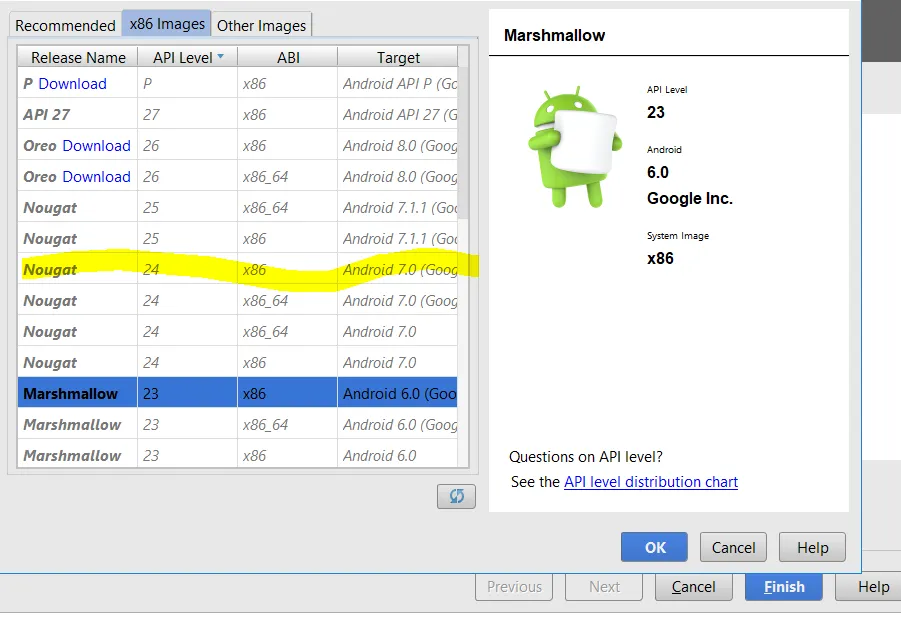Click the ABI column header
This screenshot has height=620, width=901.
(288, 57)
